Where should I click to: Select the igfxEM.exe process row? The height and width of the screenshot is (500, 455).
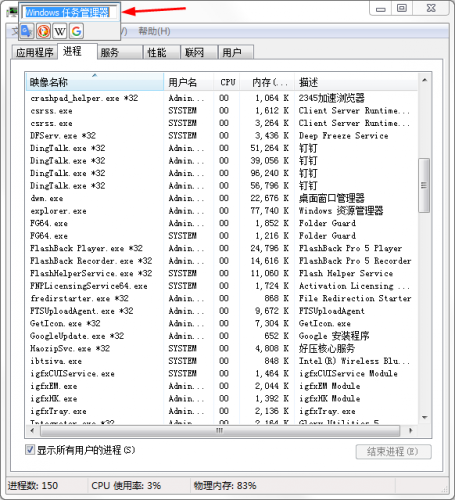[222, 386]
